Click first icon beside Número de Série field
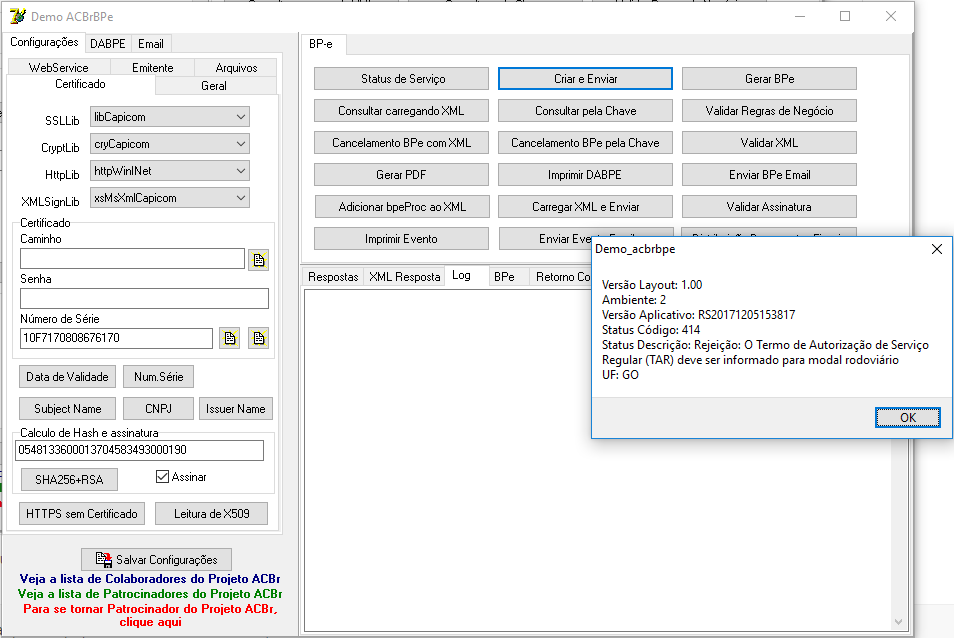The height and width of the screenshot is (638, 954). pyautogui.click(x=229, y=338)
